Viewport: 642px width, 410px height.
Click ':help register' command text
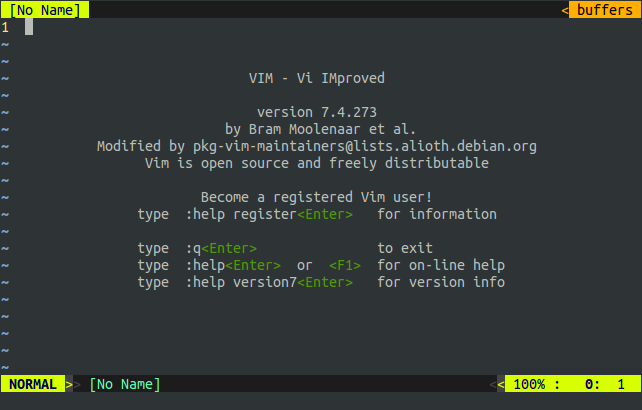pyautogui.click(x=241, y=214)
